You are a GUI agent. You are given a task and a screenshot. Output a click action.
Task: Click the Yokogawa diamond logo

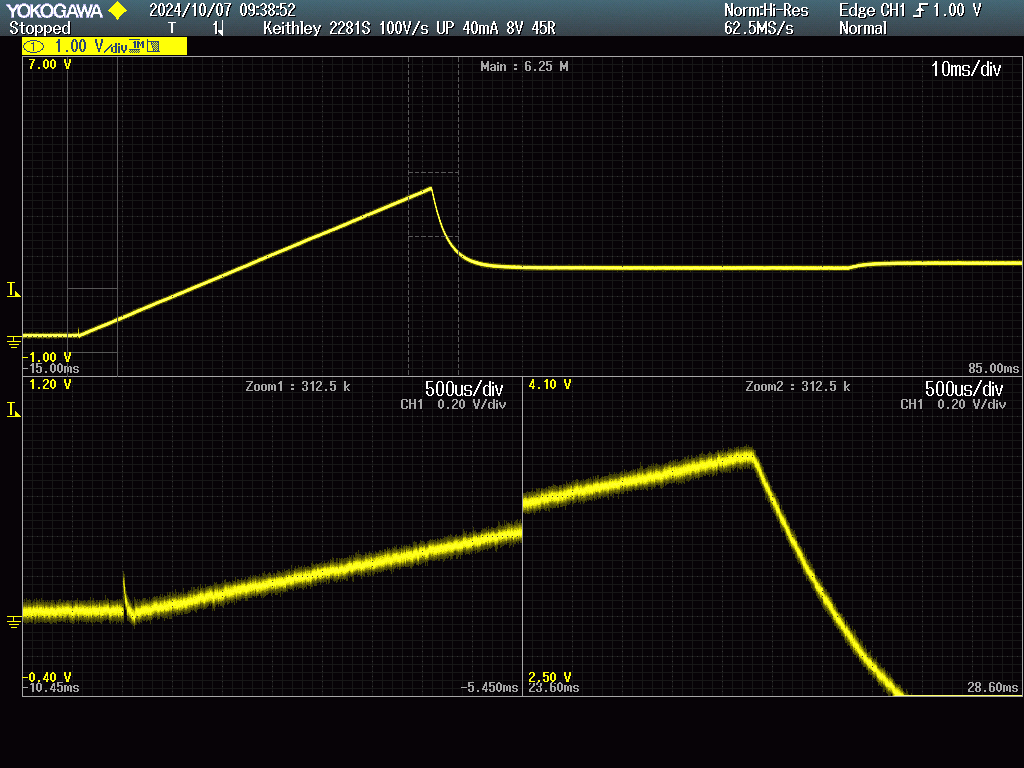117,11
